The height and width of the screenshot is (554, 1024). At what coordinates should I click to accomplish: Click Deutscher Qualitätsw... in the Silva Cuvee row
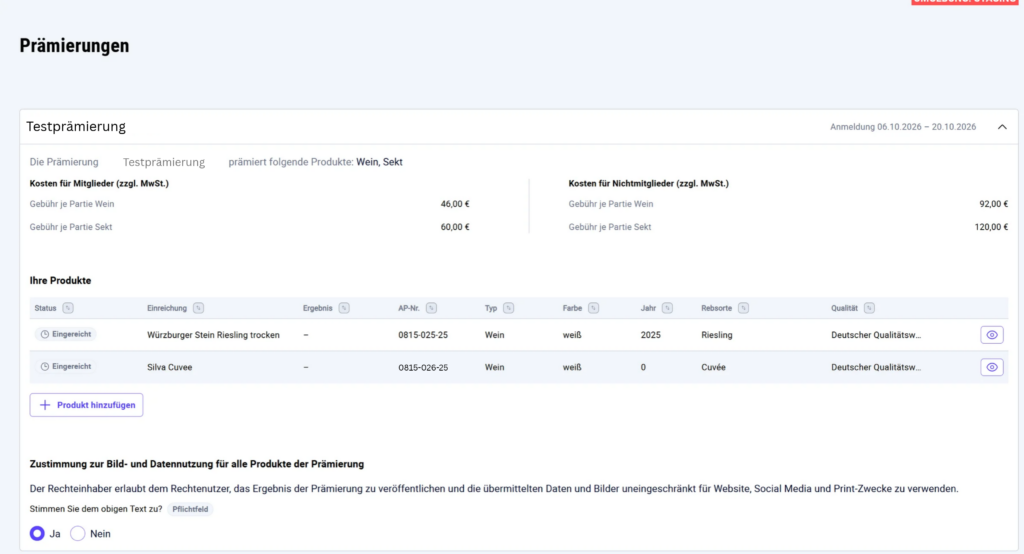pos(876,367)
